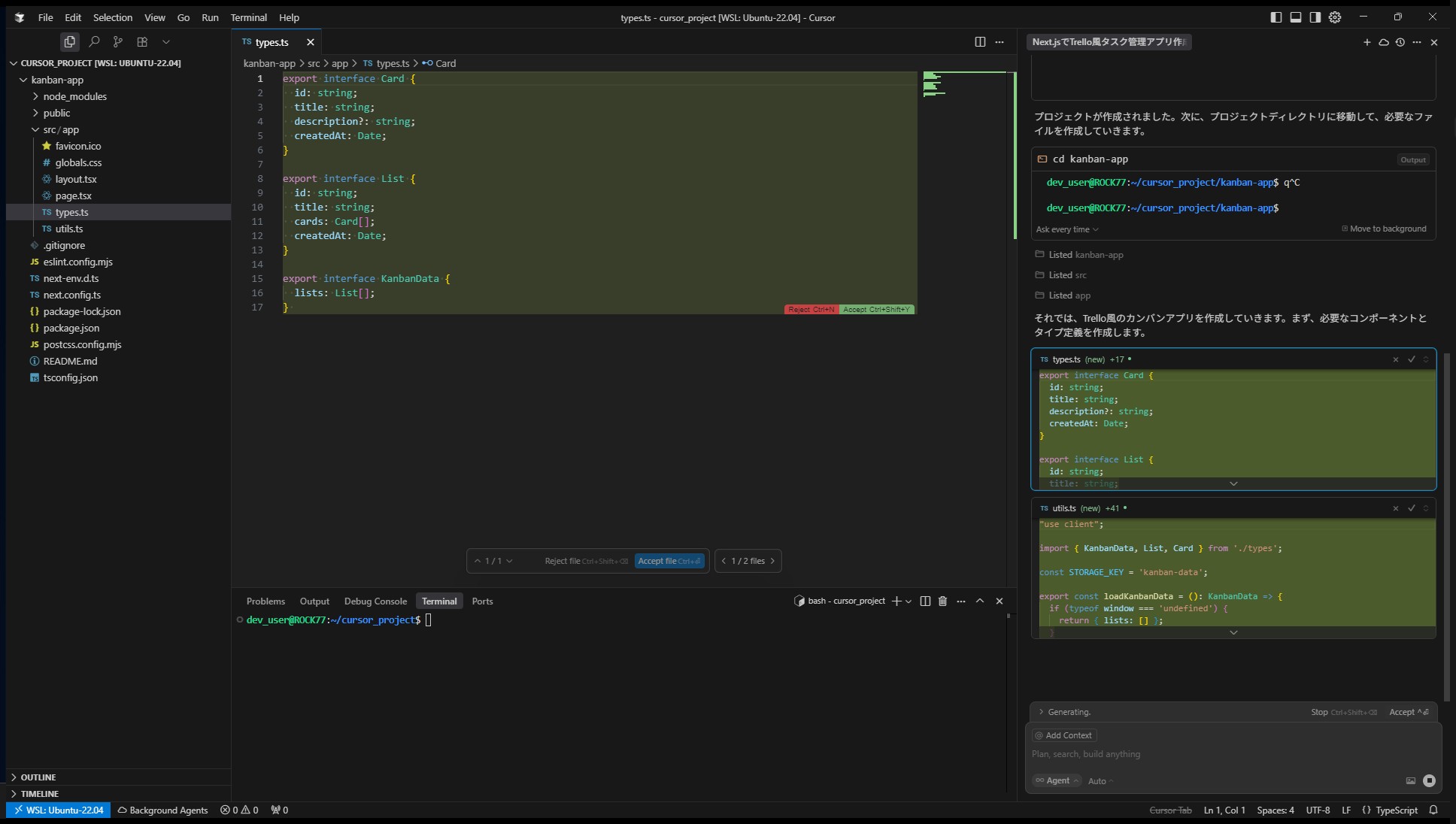Viewport: 1456px width, 824px height.
Task: Toggle the primary side bar layout
Action: tap(1276, 17)
